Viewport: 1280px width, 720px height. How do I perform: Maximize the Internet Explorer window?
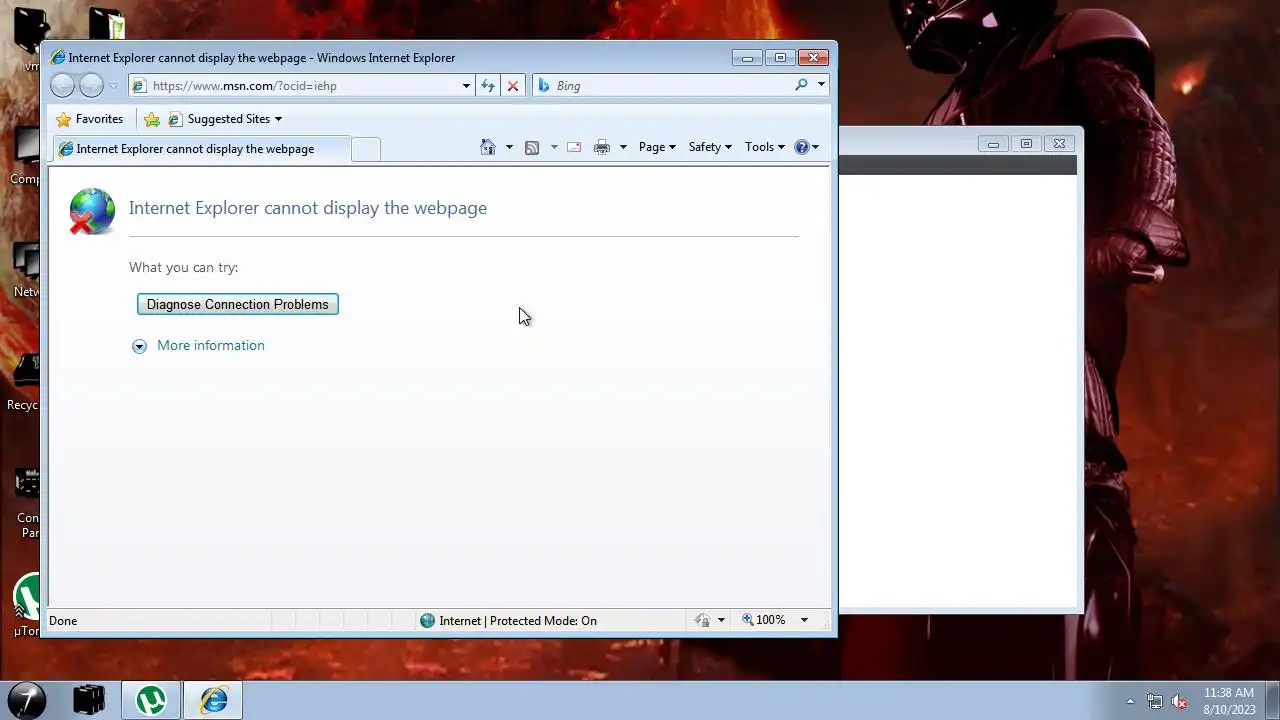(781, 58)
